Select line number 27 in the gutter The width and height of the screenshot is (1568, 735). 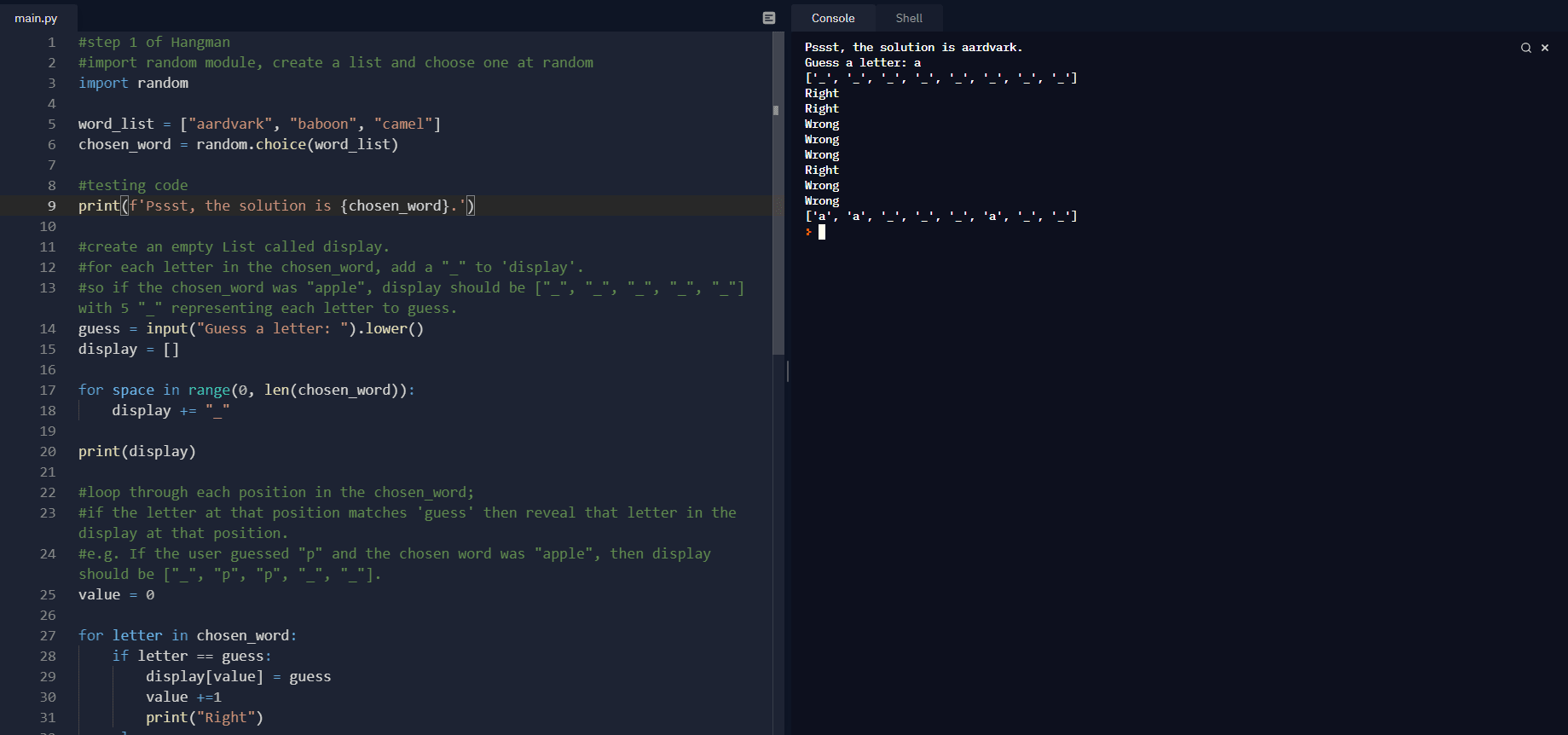[48, 635]
